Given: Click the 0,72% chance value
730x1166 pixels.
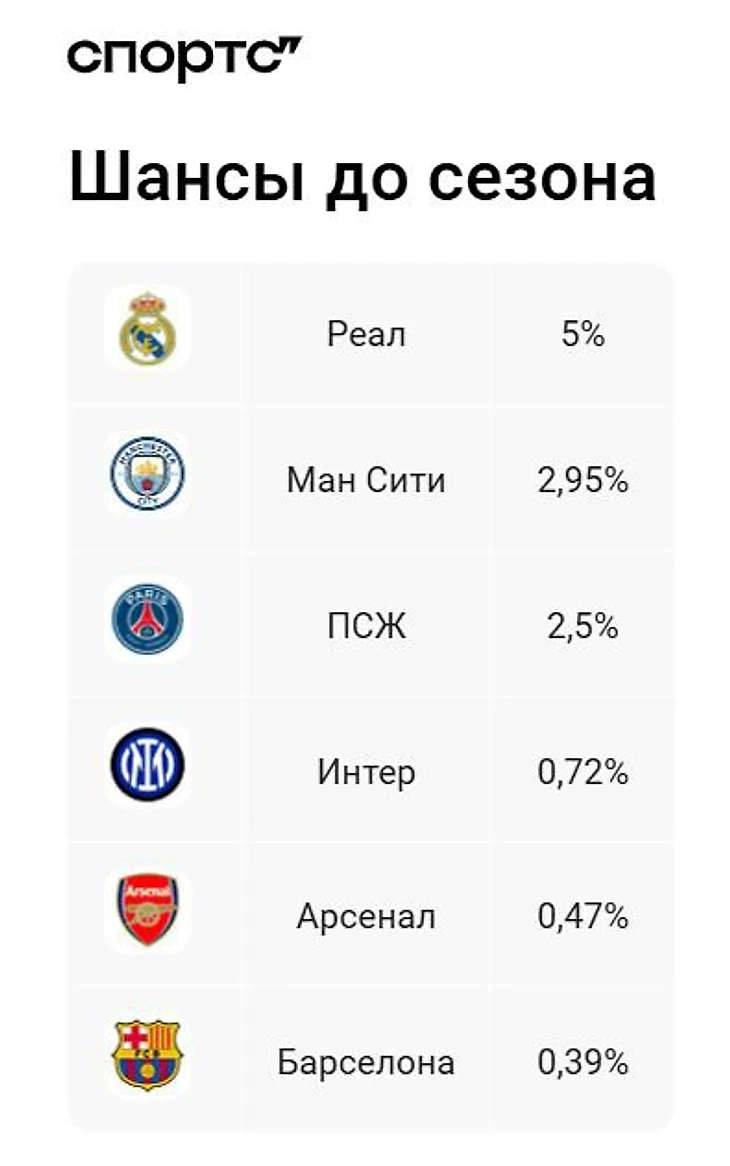Looking at the screenshot, I should pyautogui.click(x=583, y=772).
